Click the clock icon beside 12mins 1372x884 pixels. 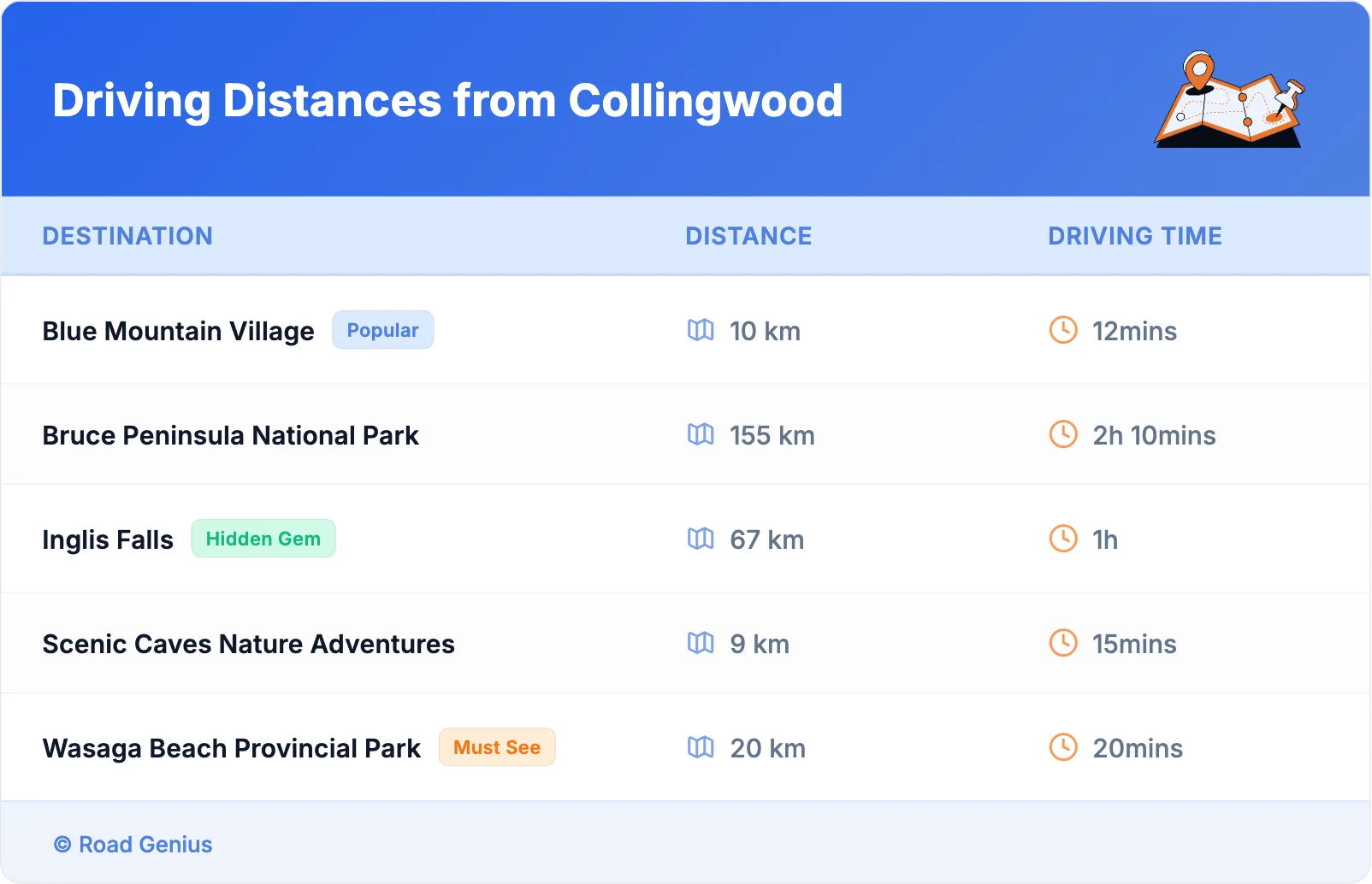(1063, 330)
